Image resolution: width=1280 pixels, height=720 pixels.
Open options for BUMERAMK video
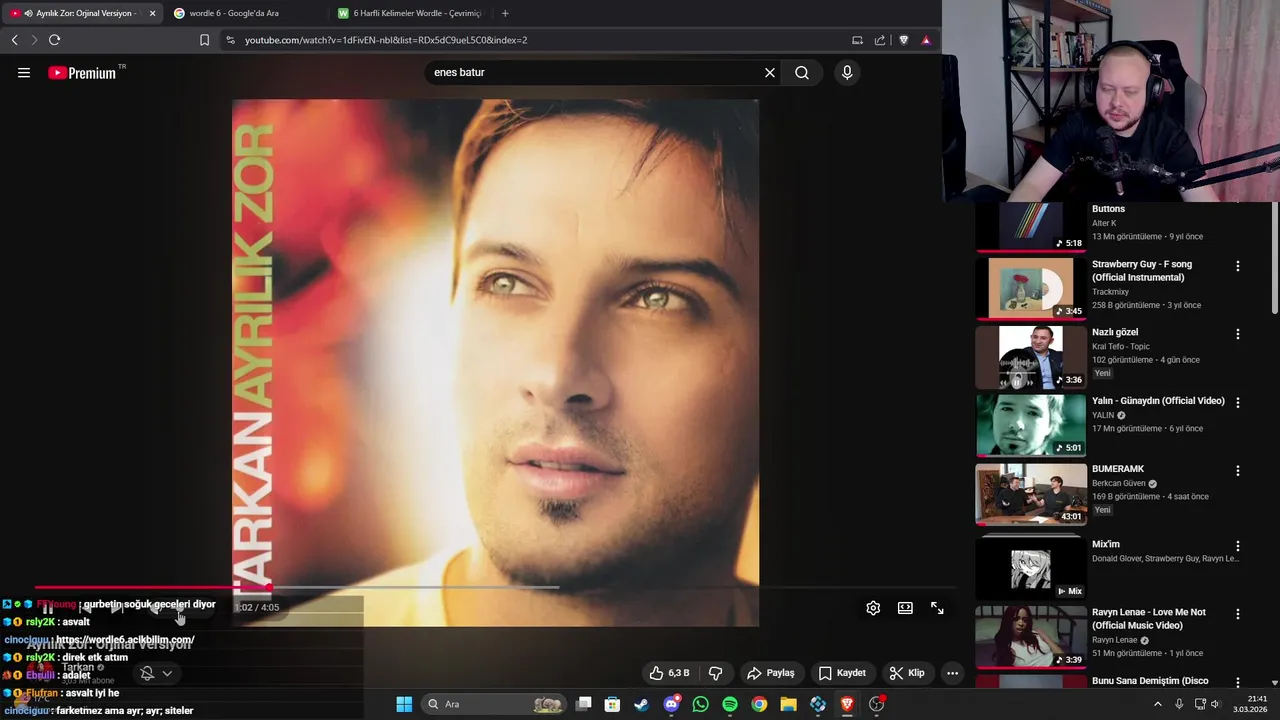pyautogui.click(x=1238, y=470)
